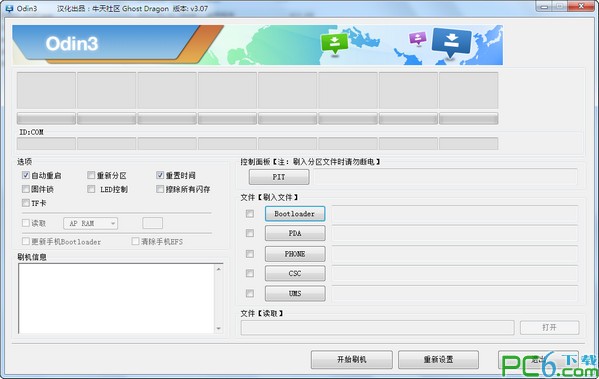Click the first progress bar slot

(x=46, y=118)
